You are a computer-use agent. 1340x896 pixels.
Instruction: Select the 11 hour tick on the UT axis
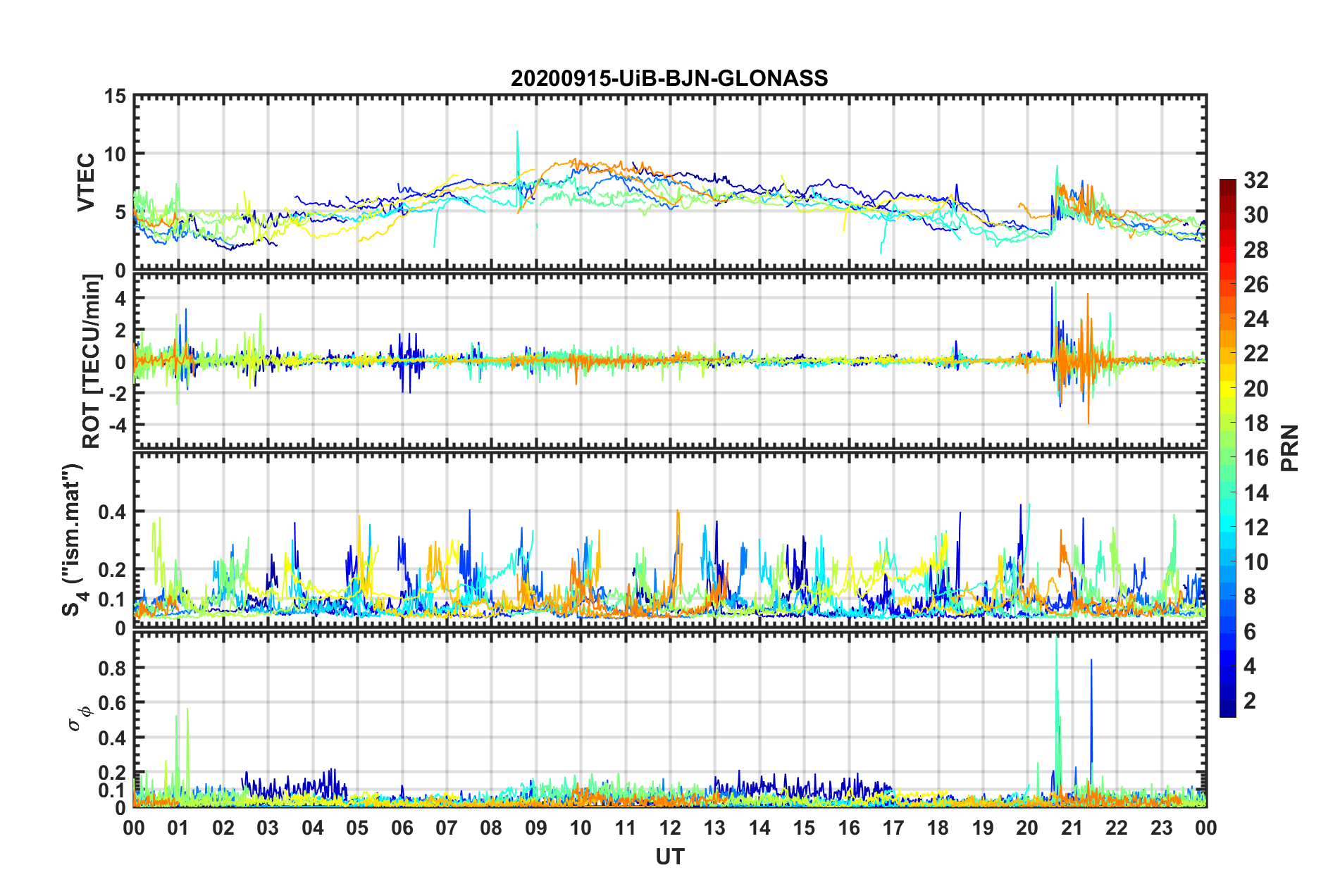coord(626,828)
